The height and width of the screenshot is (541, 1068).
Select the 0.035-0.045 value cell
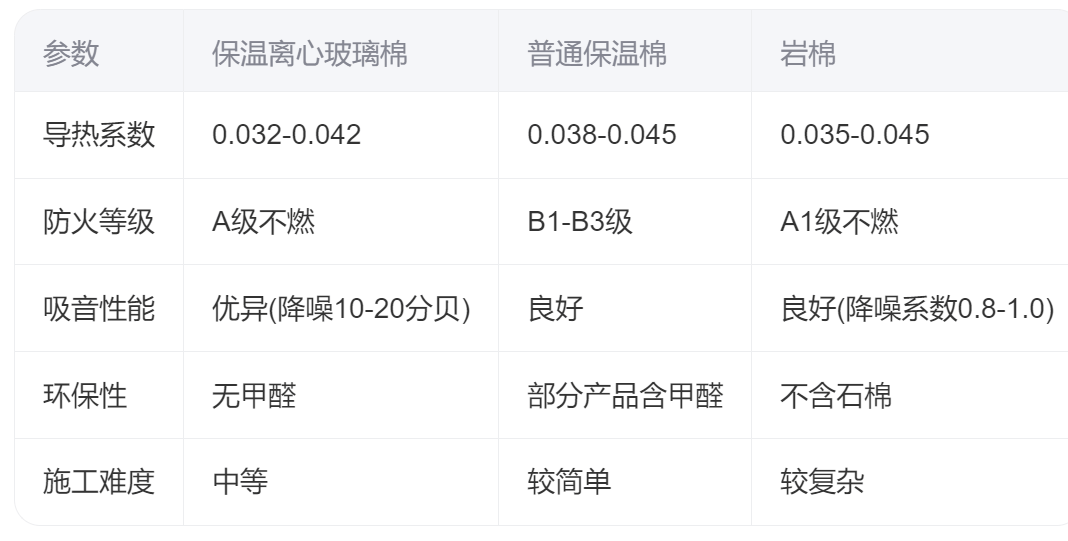(855, 135)
